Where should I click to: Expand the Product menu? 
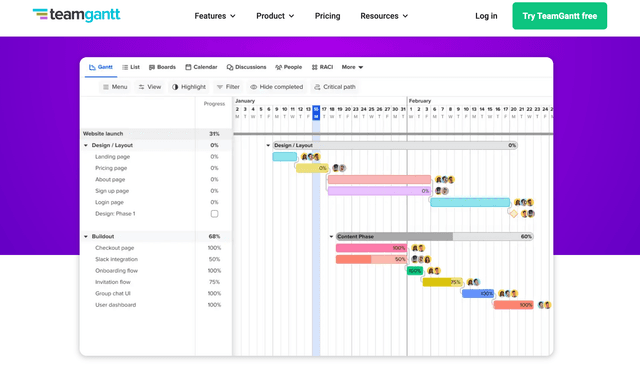coord(275,16)
